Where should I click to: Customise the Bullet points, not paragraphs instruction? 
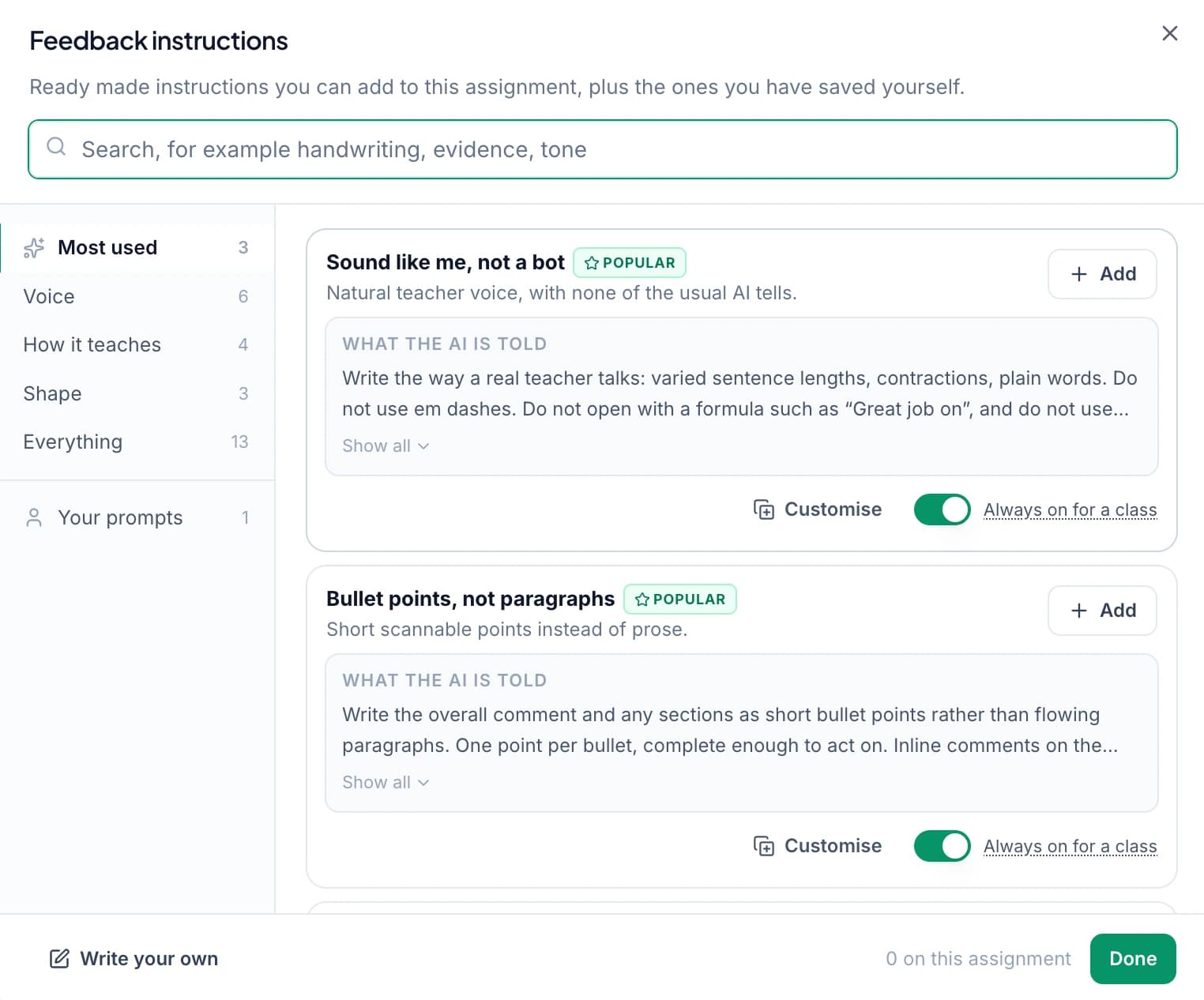click(x=818, y=846)
